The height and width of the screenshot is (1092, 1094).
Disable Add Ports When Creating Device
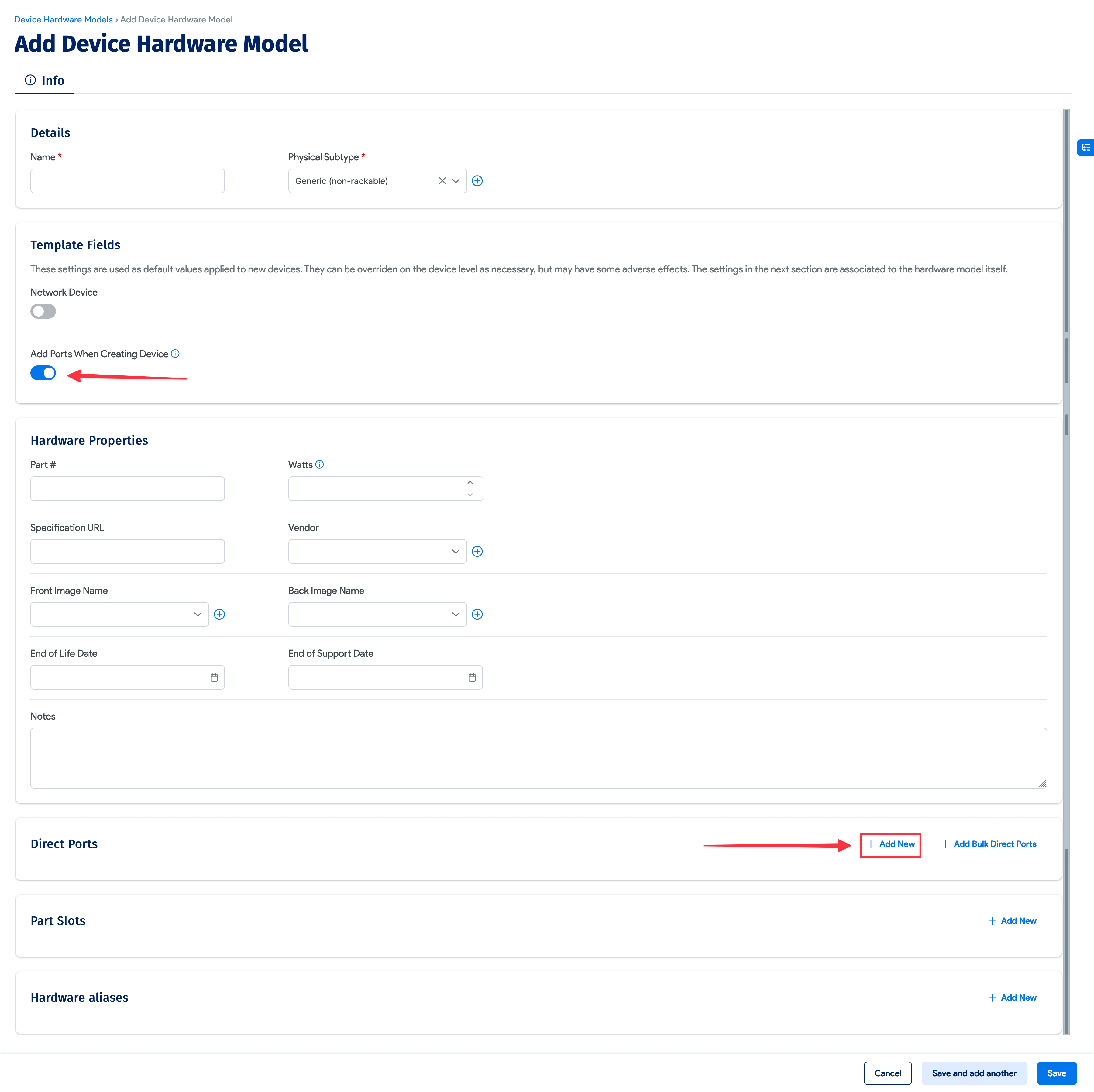[x=43, y=372]
